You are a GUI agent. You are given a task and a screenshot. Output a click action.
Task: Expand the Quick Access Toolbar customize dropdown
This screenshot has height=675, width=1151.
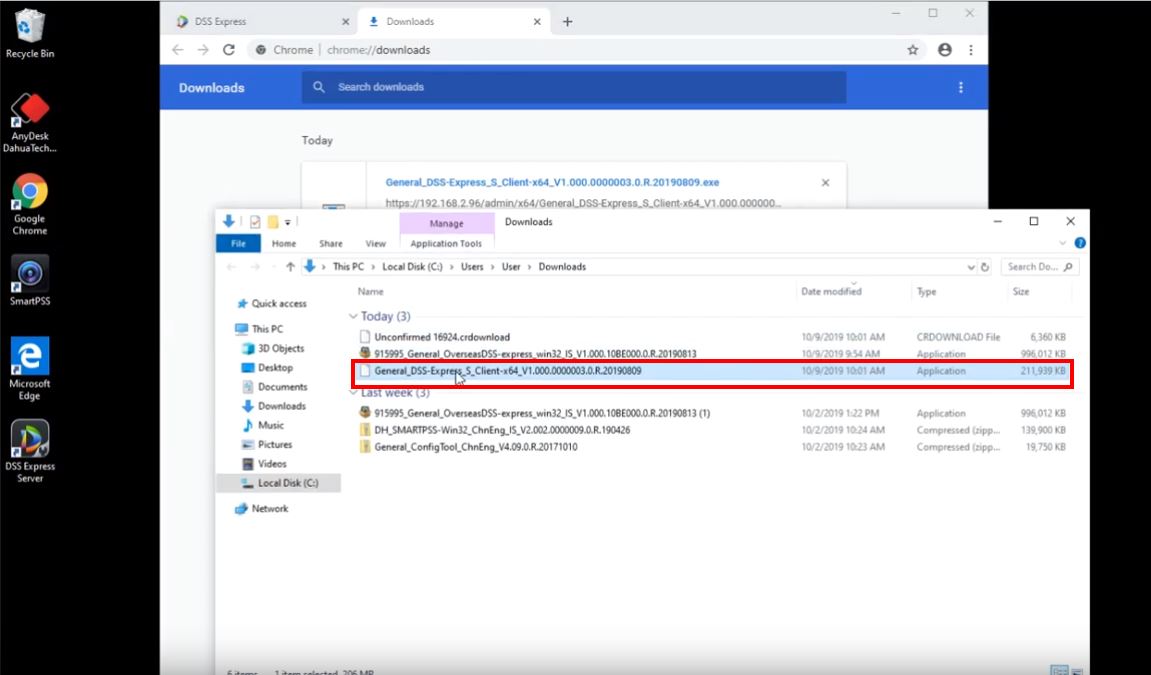point(288,222)
